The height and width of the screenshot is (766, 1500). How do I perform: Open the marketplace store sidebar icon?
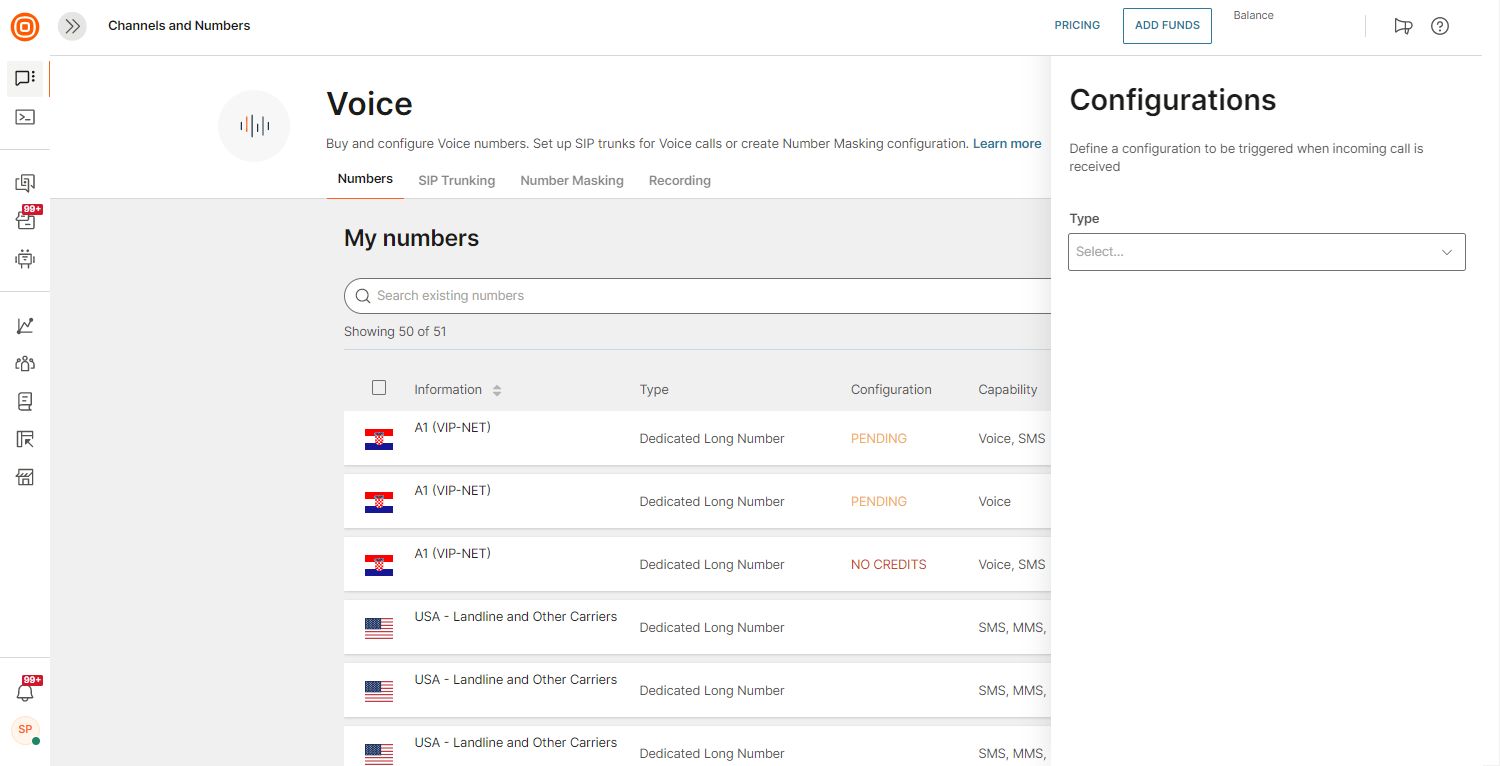25,477
